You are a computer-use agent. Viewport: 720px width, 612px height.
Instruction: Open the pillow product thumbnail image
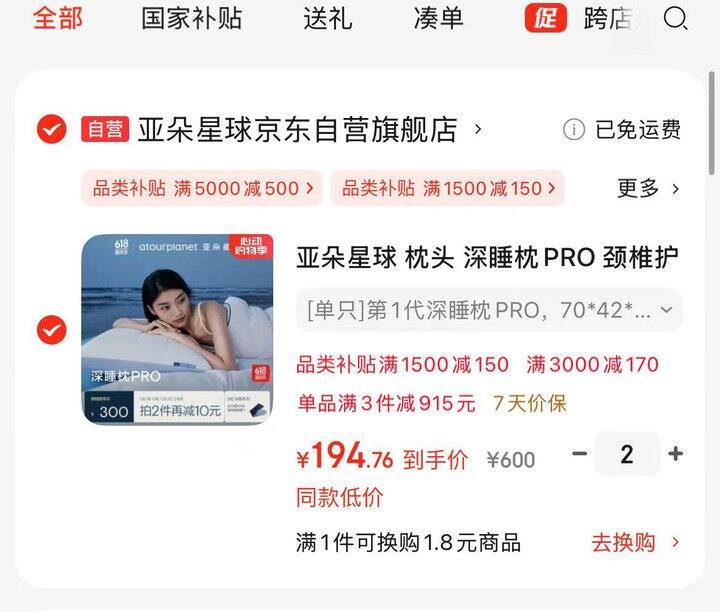coord(177,329)
